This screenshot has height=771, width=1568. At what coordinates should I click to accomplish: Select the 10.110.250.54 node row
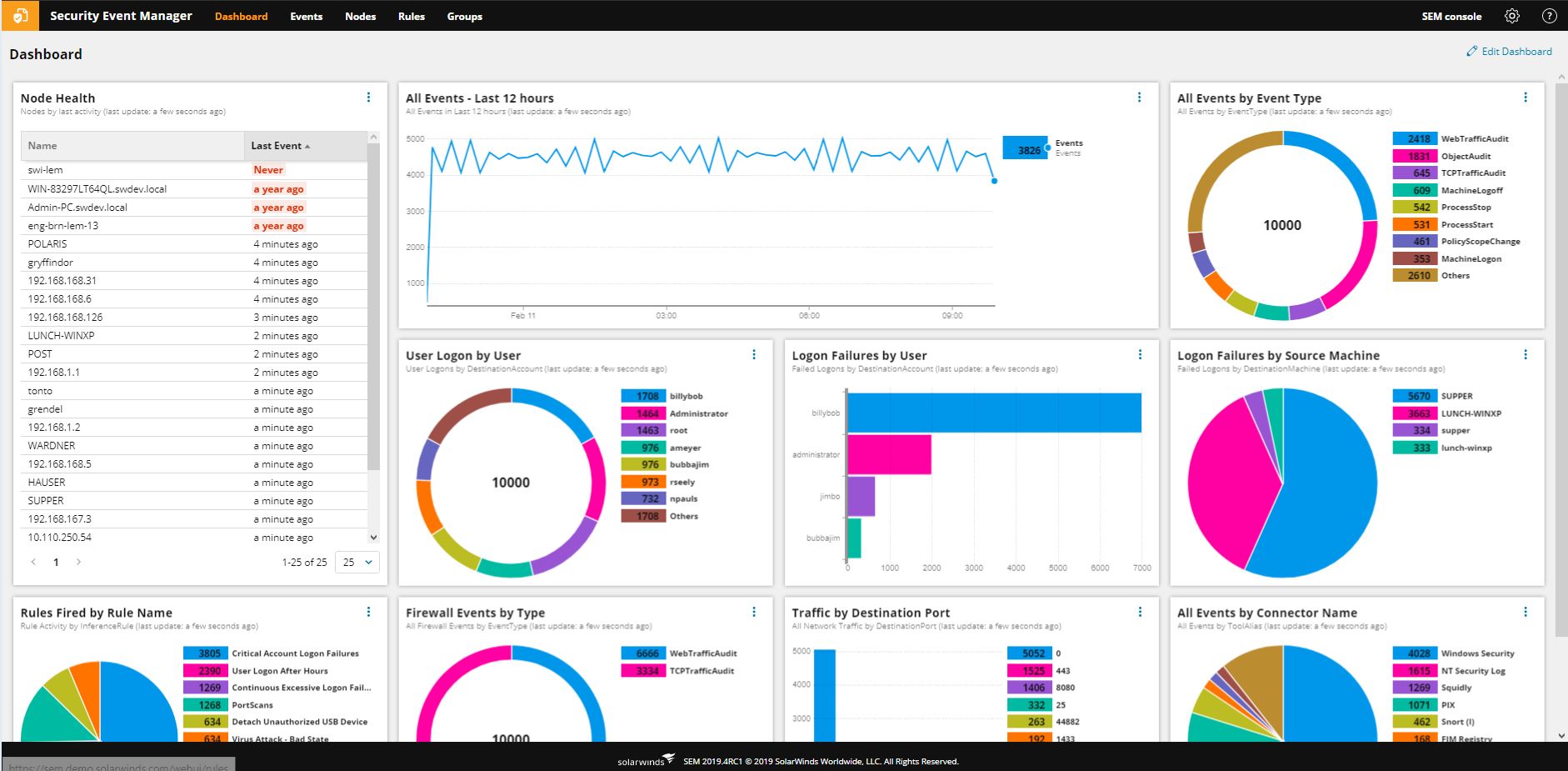(194, 538)
